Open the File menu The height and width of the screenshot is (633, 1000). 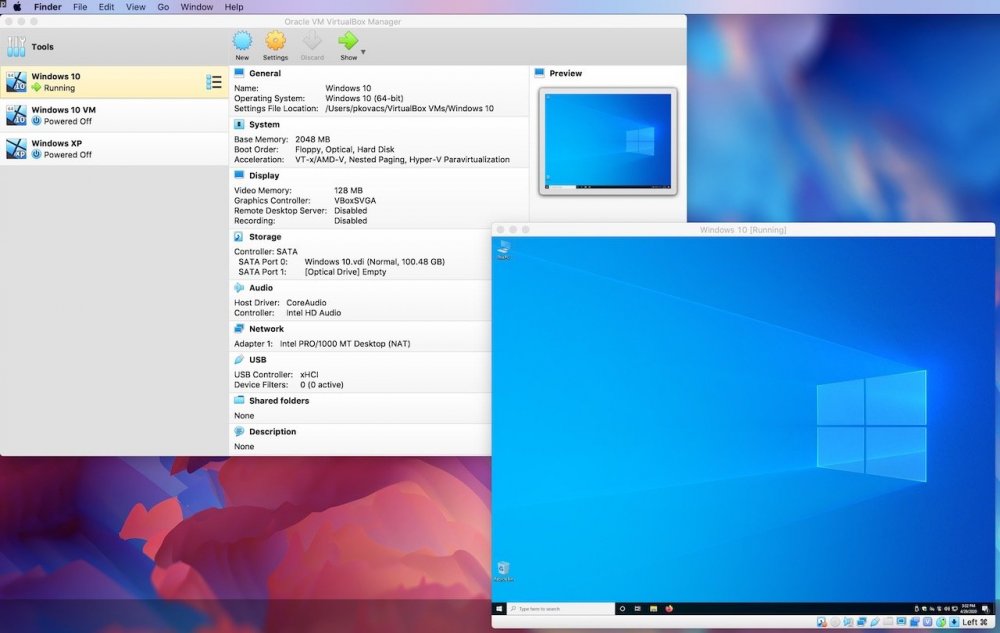point(80,7)
